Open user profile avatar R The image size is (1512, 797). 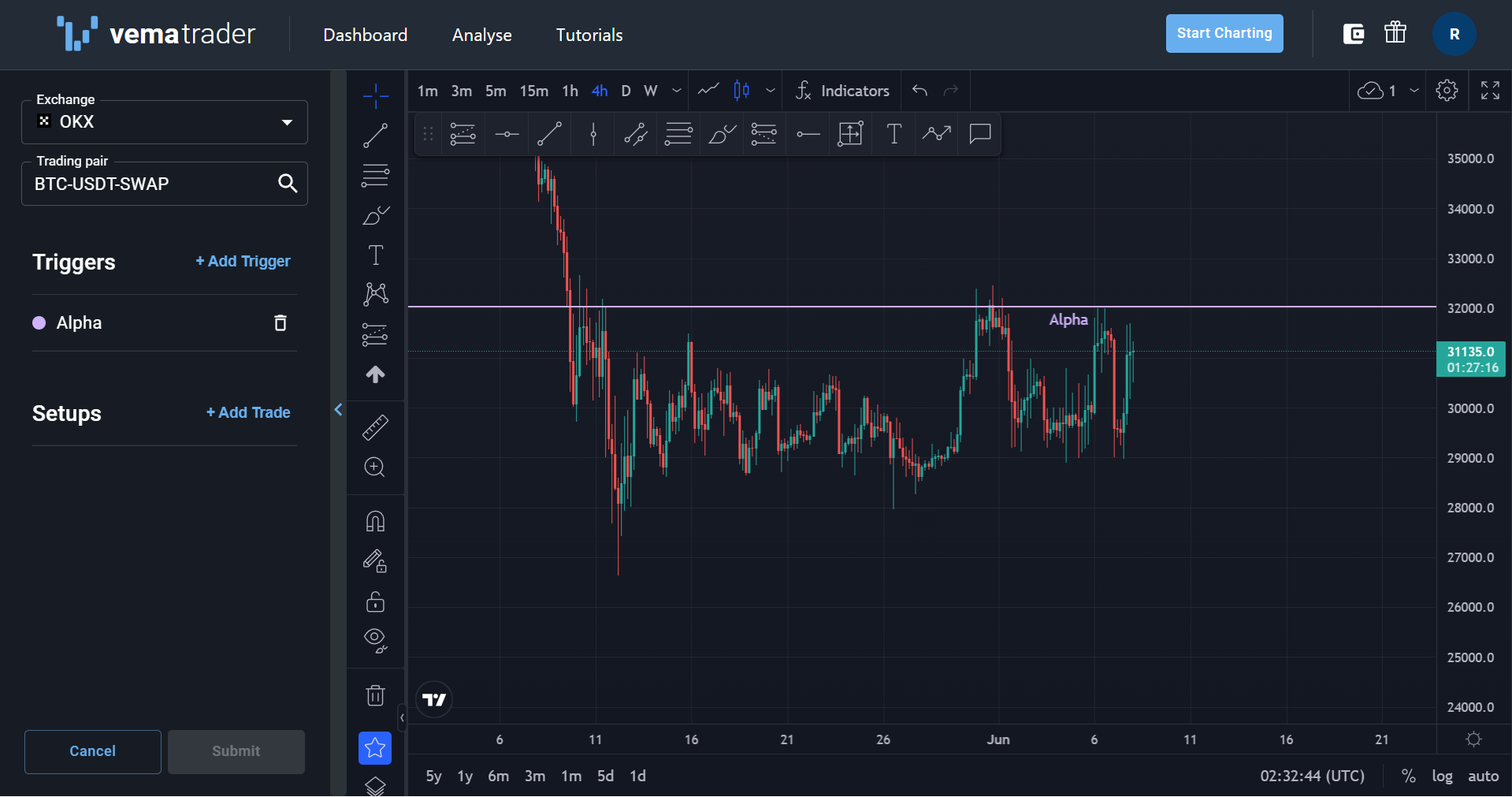[1454, 34]
